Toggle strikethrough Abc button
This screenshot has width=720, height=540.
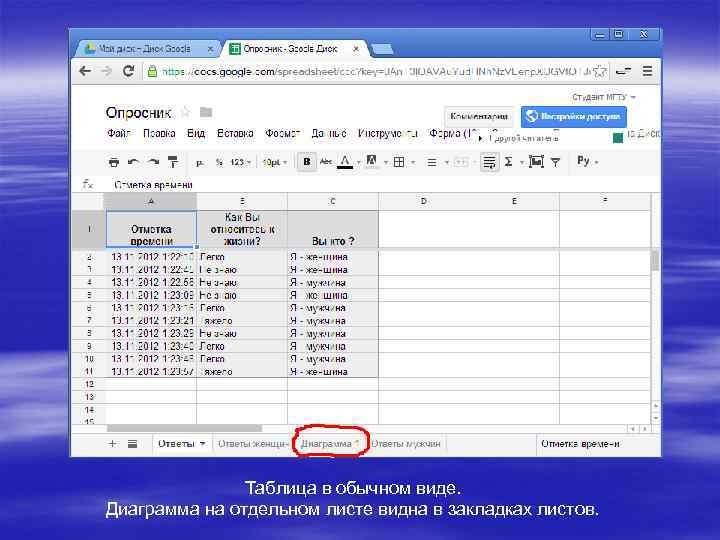coord(326,162)
